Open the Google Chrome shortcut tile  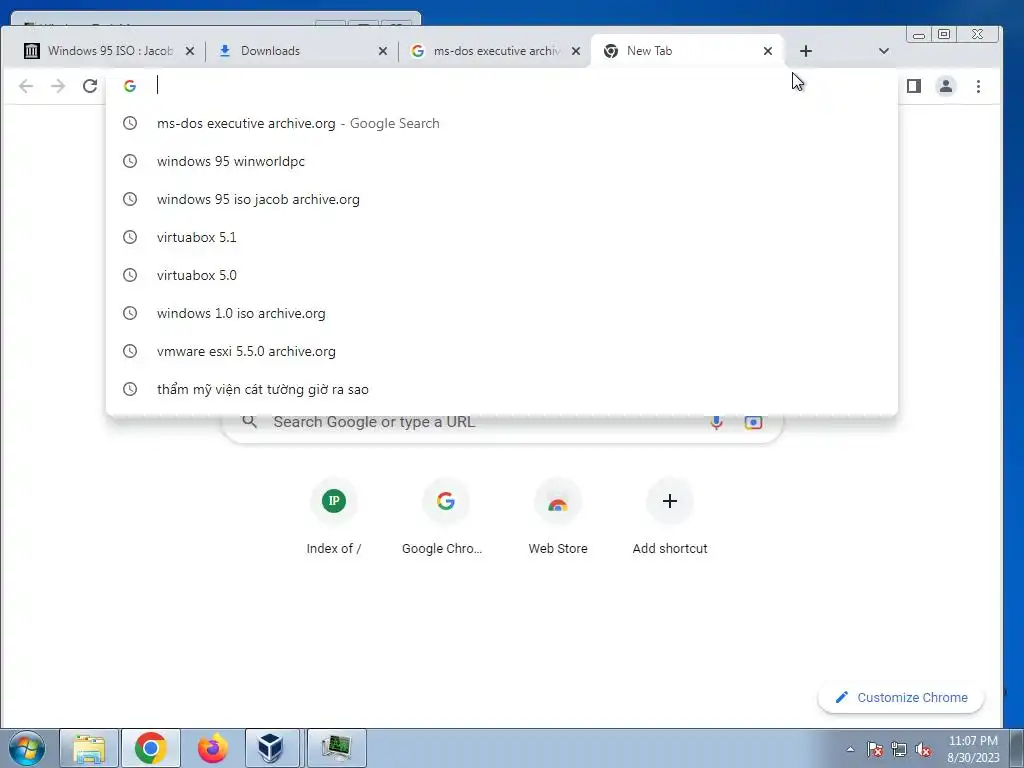445,517
